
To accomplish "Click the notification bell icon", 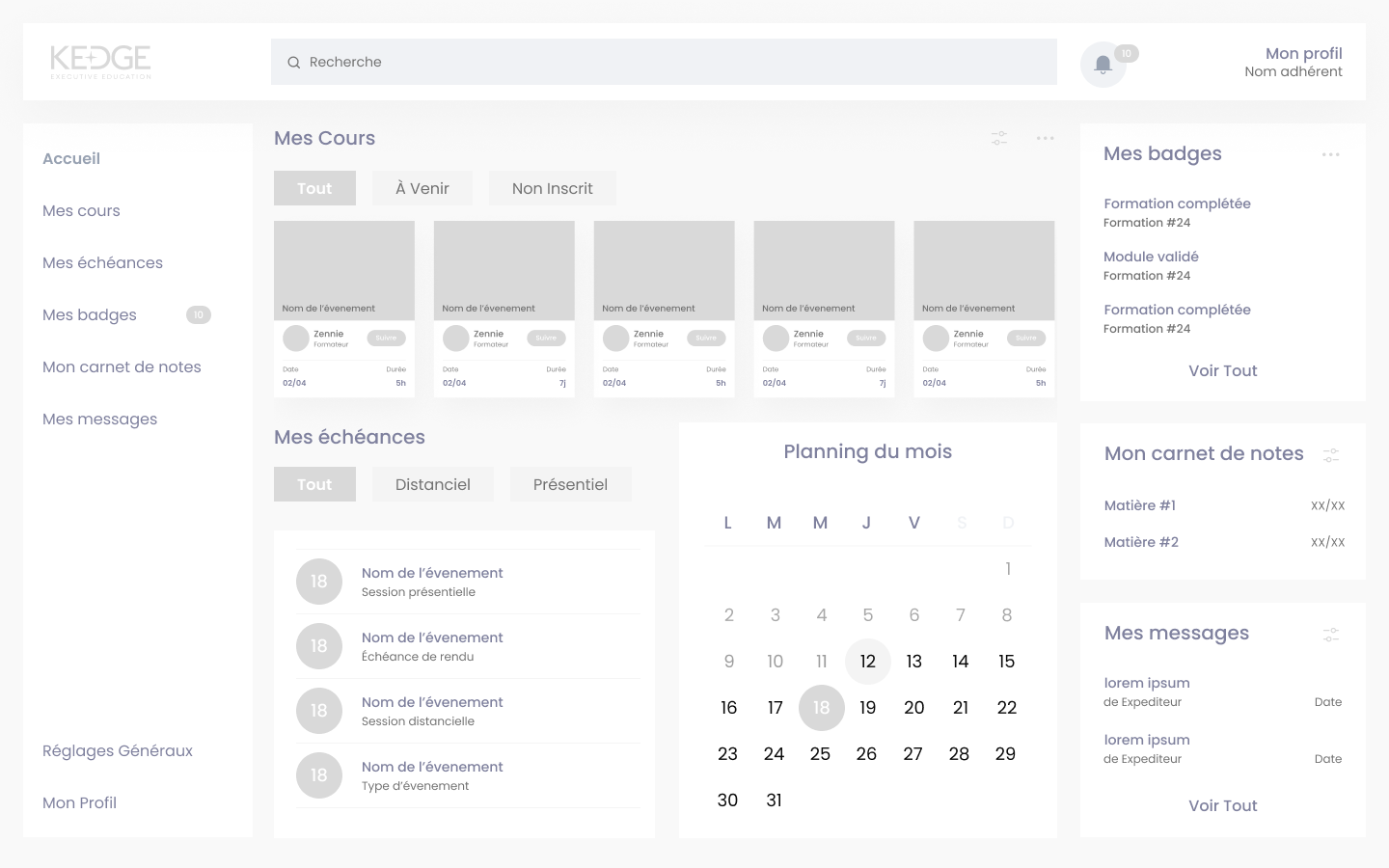I will 1103,65.
